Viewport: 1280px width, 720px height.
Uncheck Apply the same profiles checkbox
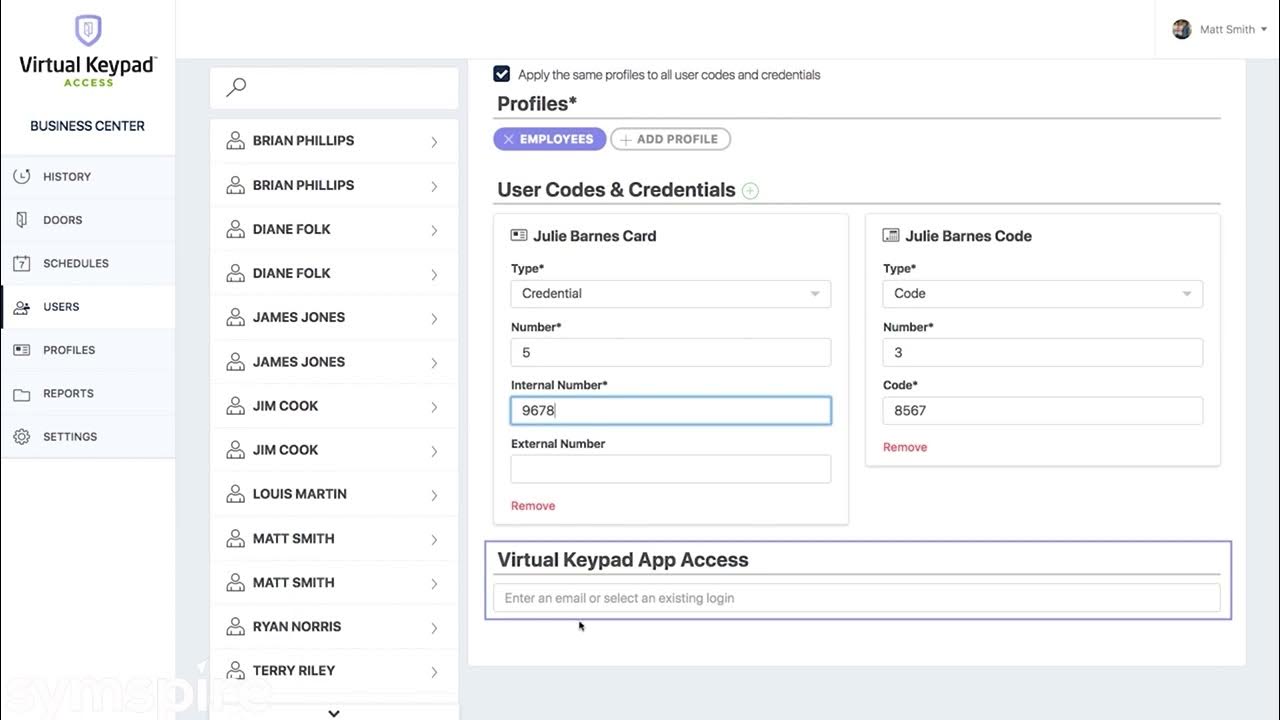coord(502,74)
